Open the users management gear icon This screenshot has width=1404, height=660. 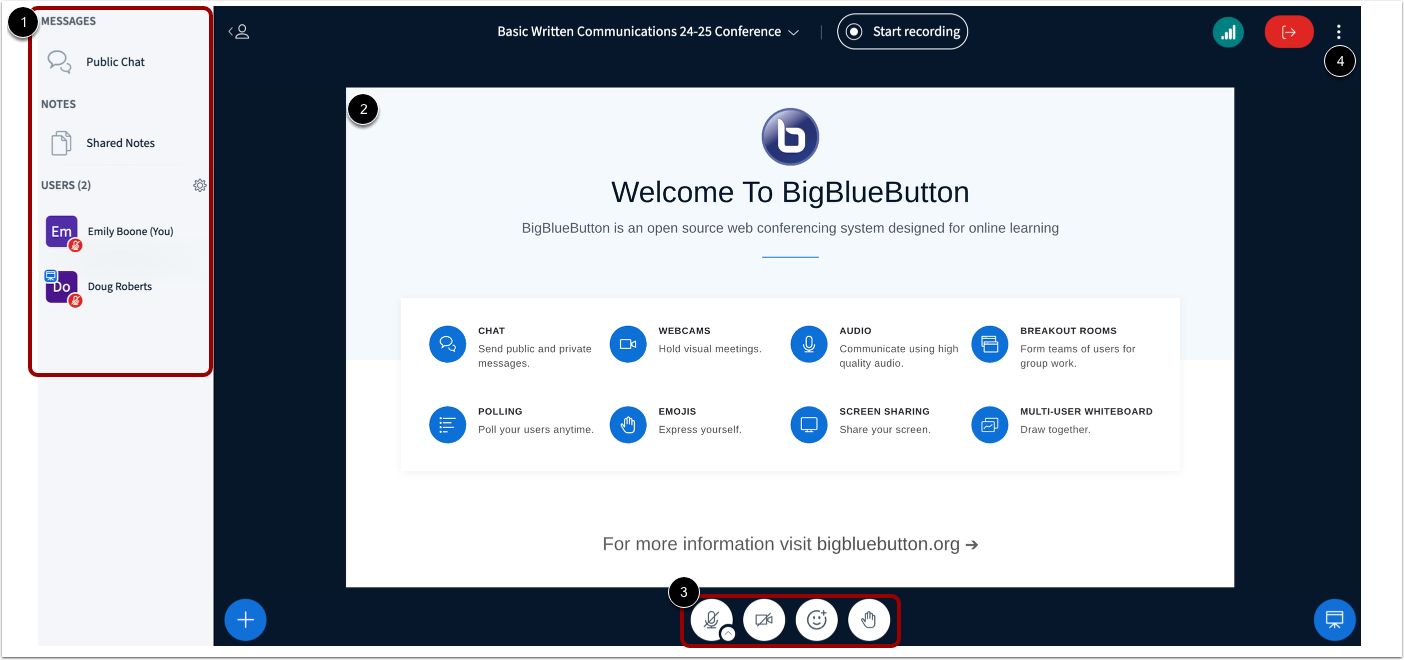point(199,185)
